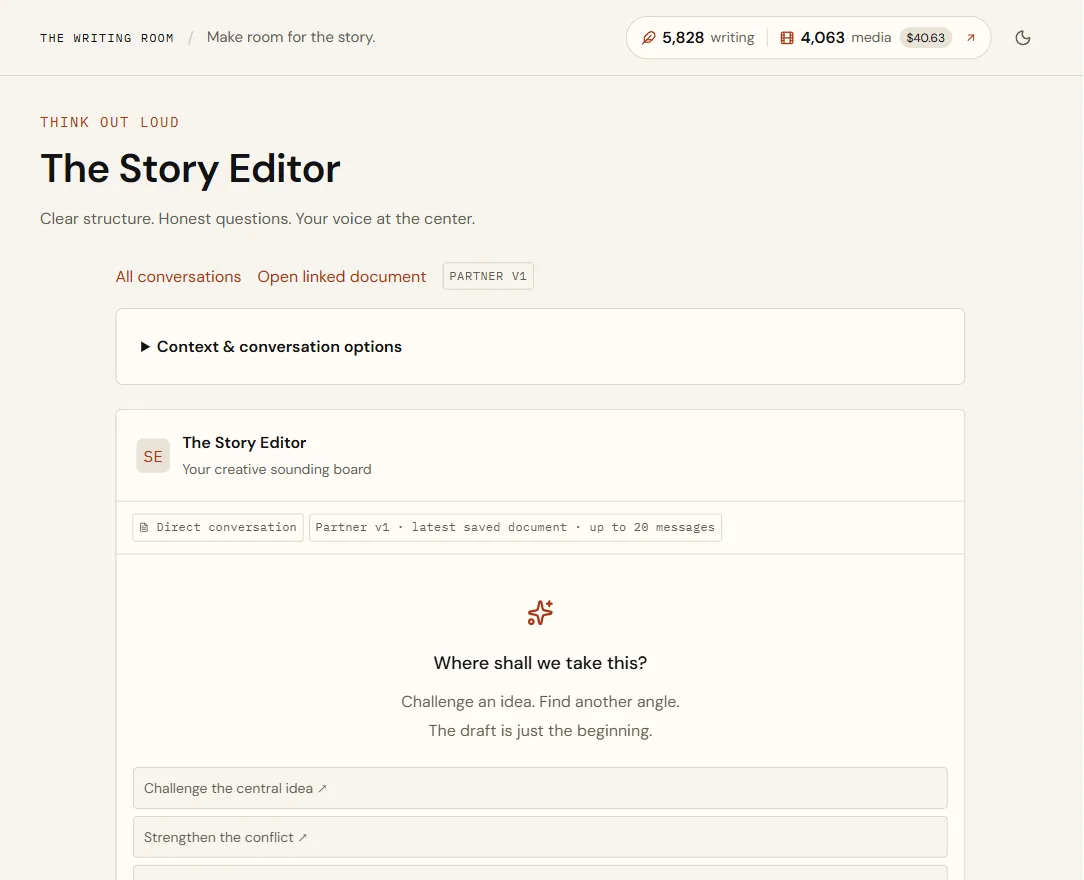Click the Make room for the story tagline
Viewport: 1084px width, 880px height.
(291, 37)
